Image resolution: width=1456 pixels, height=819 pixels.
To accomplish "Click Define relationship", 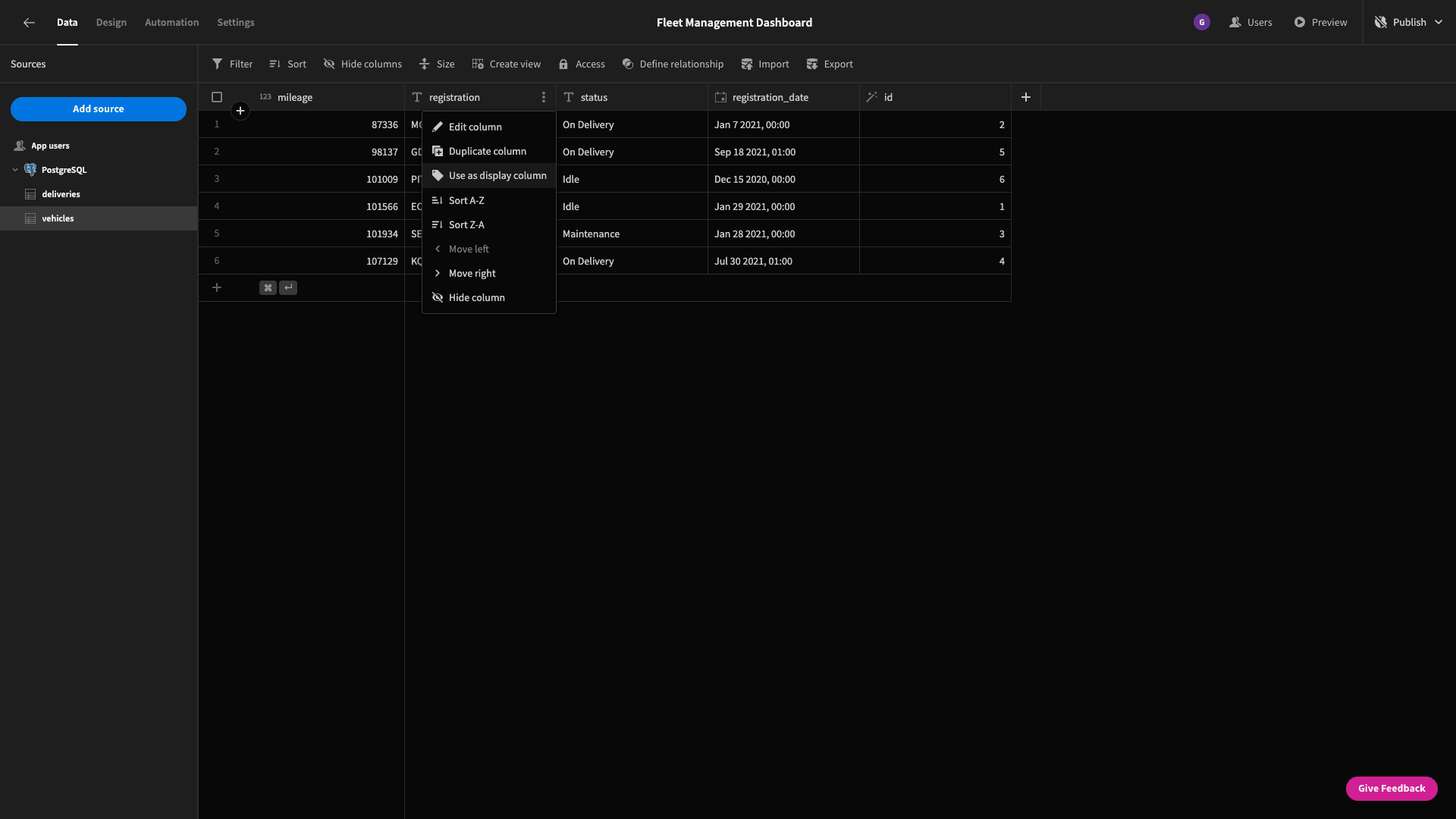I will [x=673, y=64].
